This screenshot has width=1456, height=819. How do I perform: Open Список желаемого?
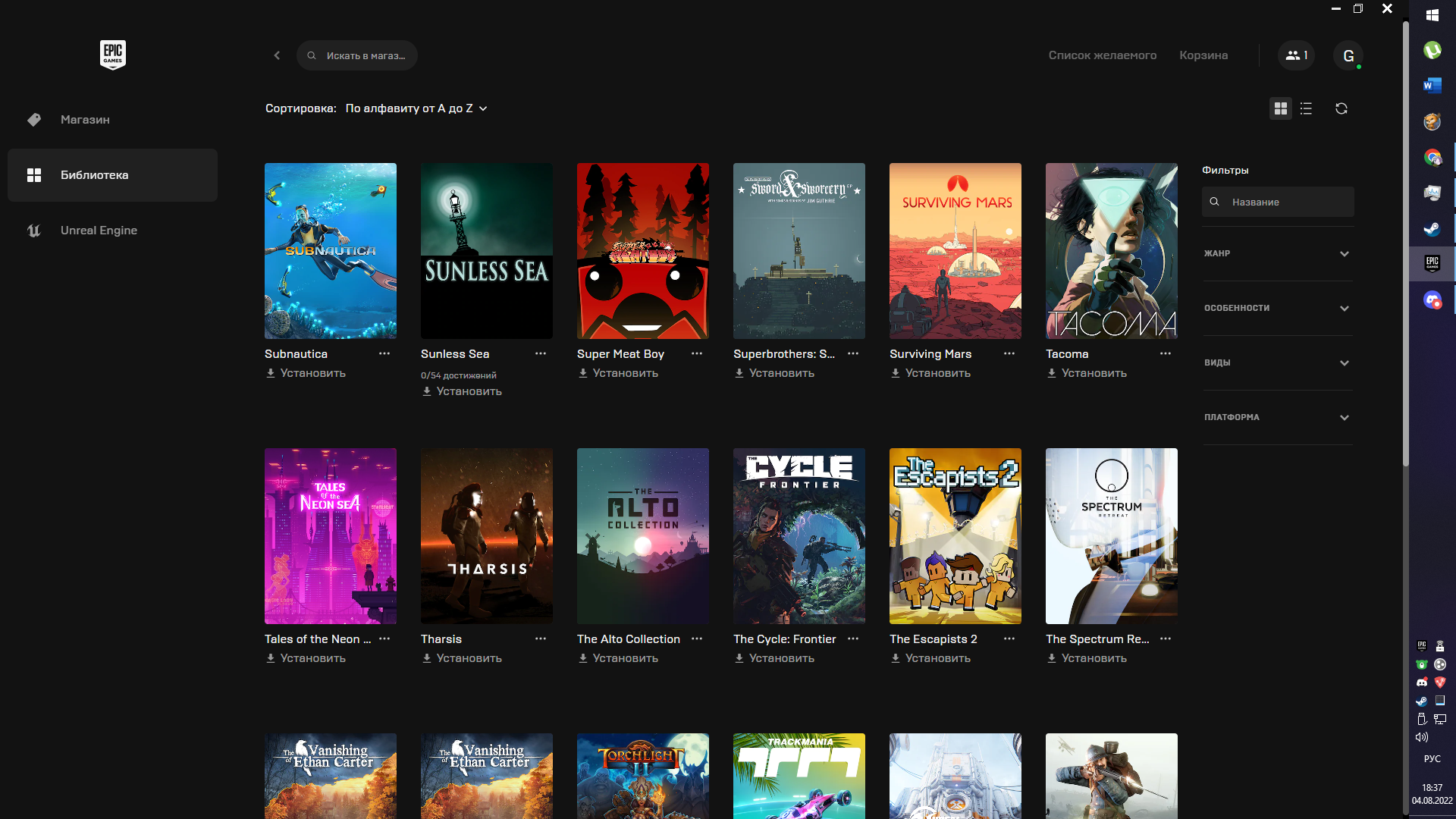point(1103,55)
